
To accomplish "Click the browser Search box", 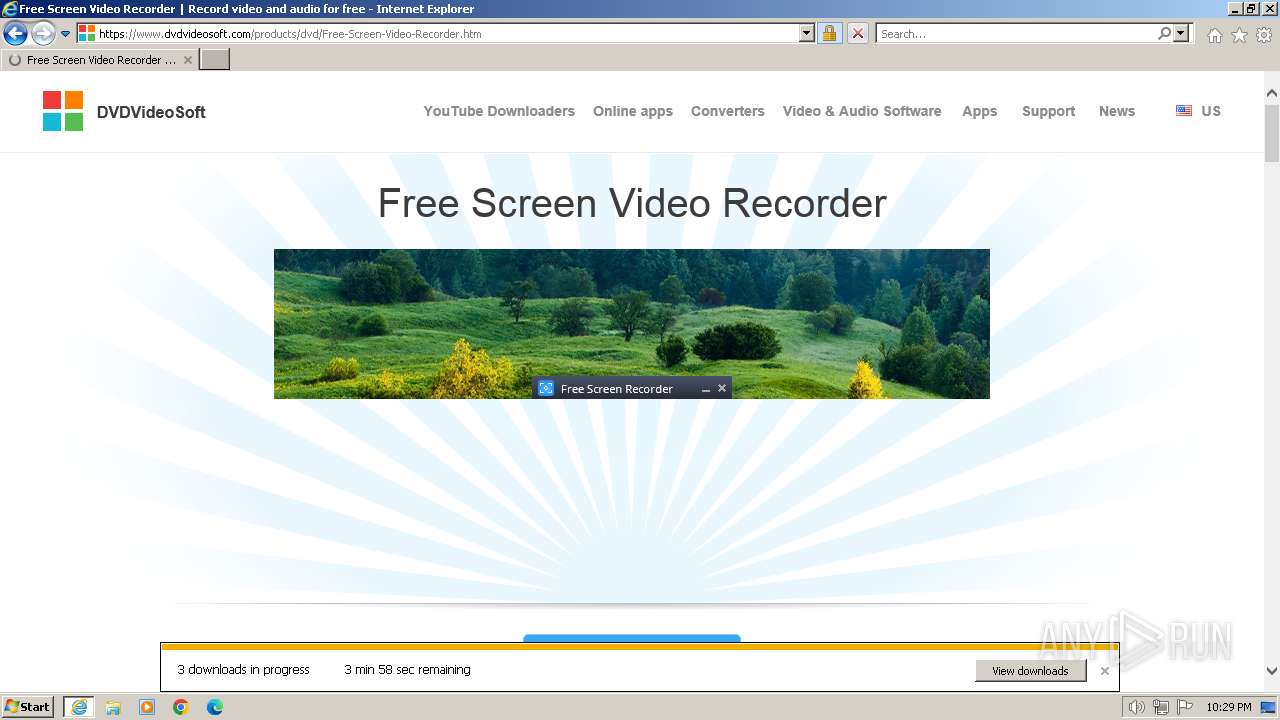I will (1015, 33).
